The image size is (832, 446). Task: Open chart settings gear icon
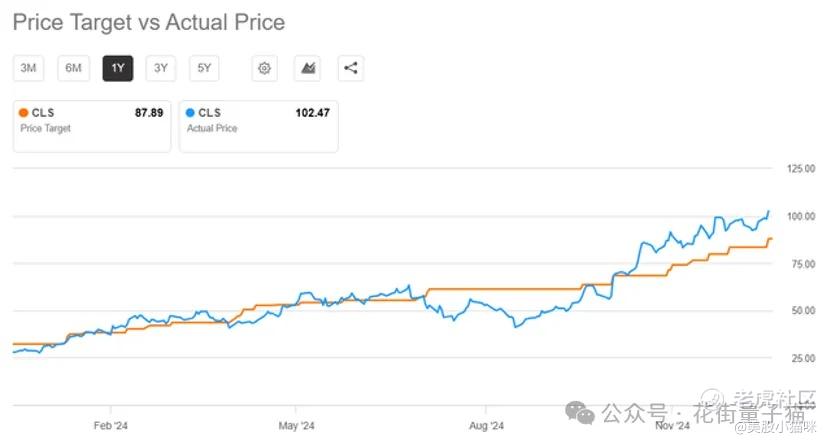264,68
